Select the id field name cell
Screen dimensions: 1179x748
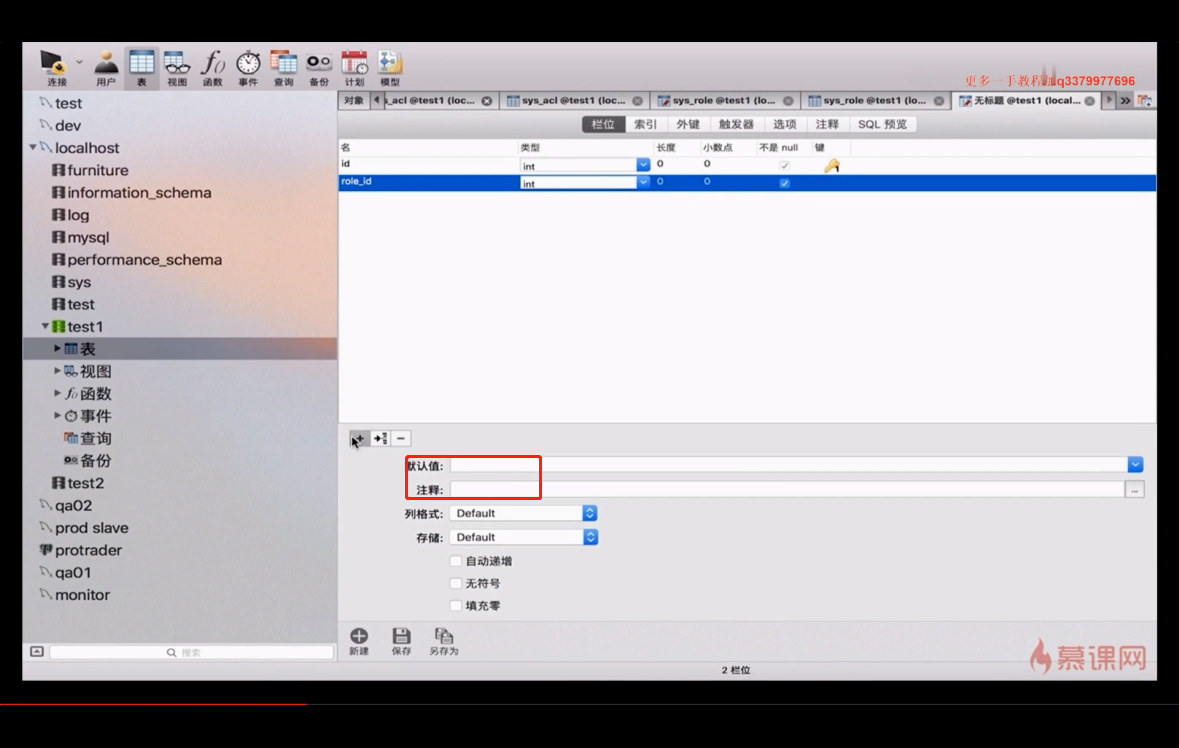(x=428, y=164)
